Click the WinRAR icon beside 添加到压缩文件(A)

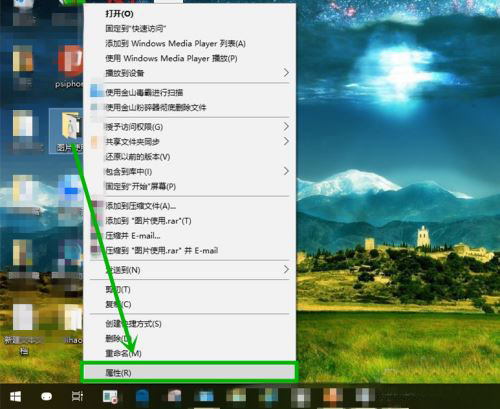click(97, 206)
